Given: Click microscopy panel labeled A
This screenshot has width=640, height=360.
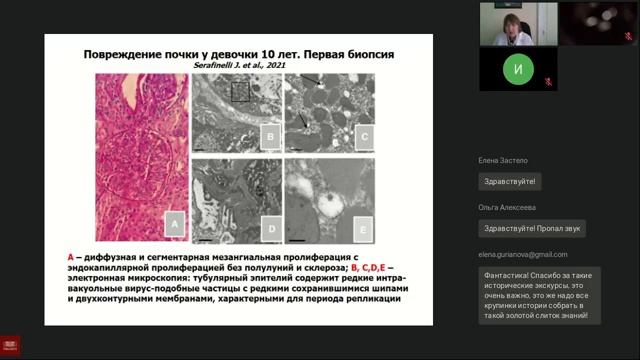Looking at the screenshot, I should [142, 158].
